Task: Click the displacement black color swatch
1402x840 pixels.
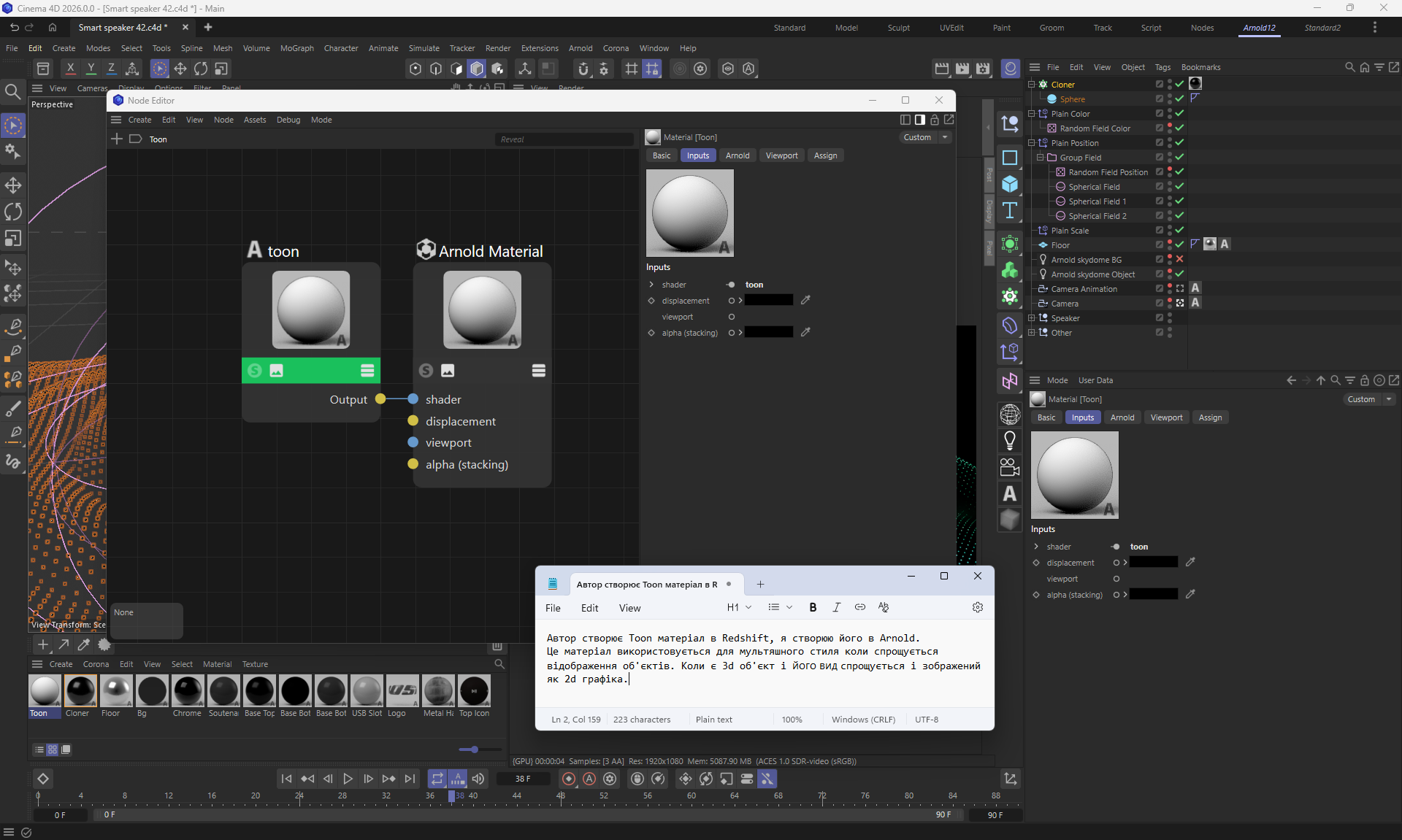Action: [769, 300]
